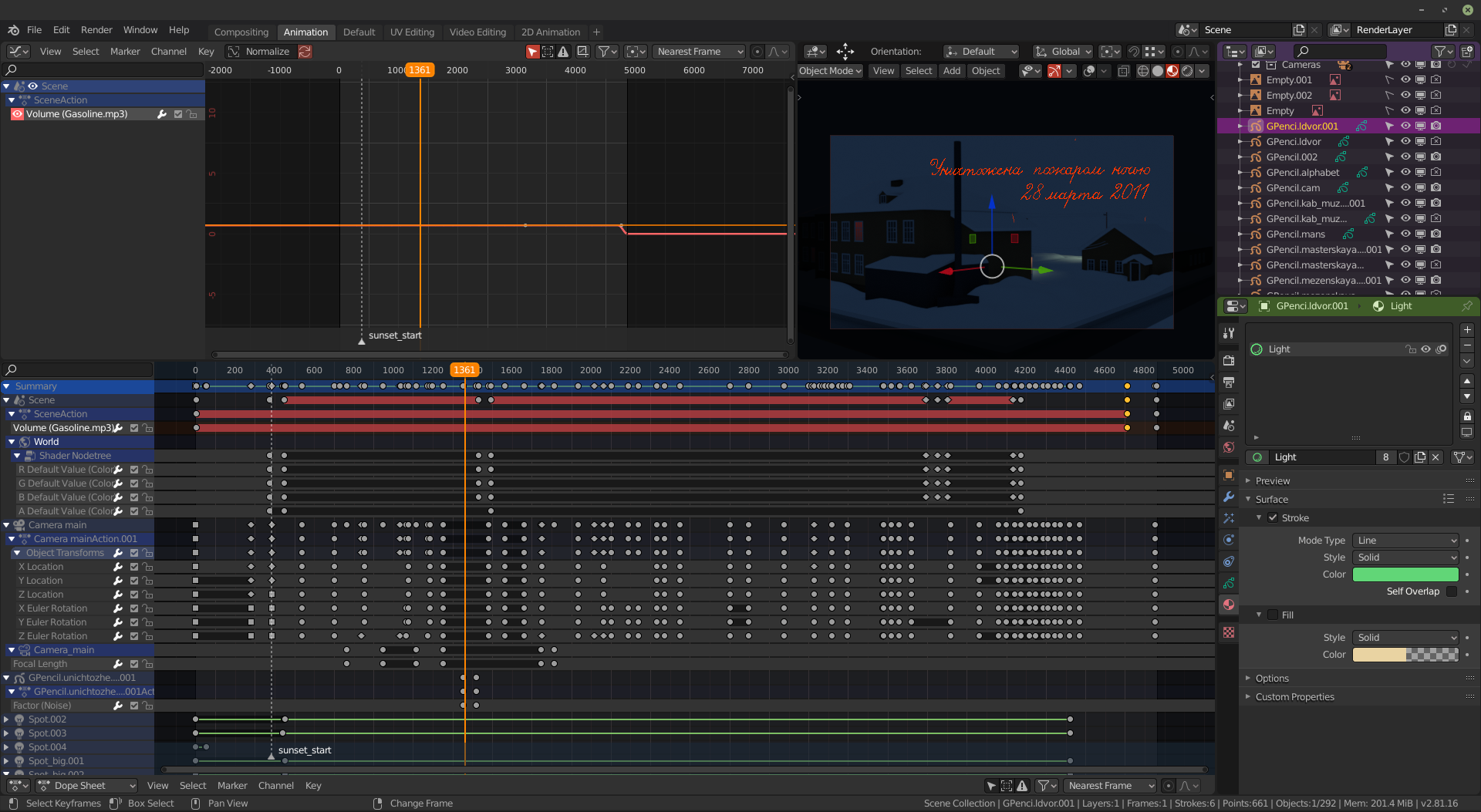Screen dimensions: 1481x812
Task: Expand the Options panel
Action: [x=1272, y=679]
